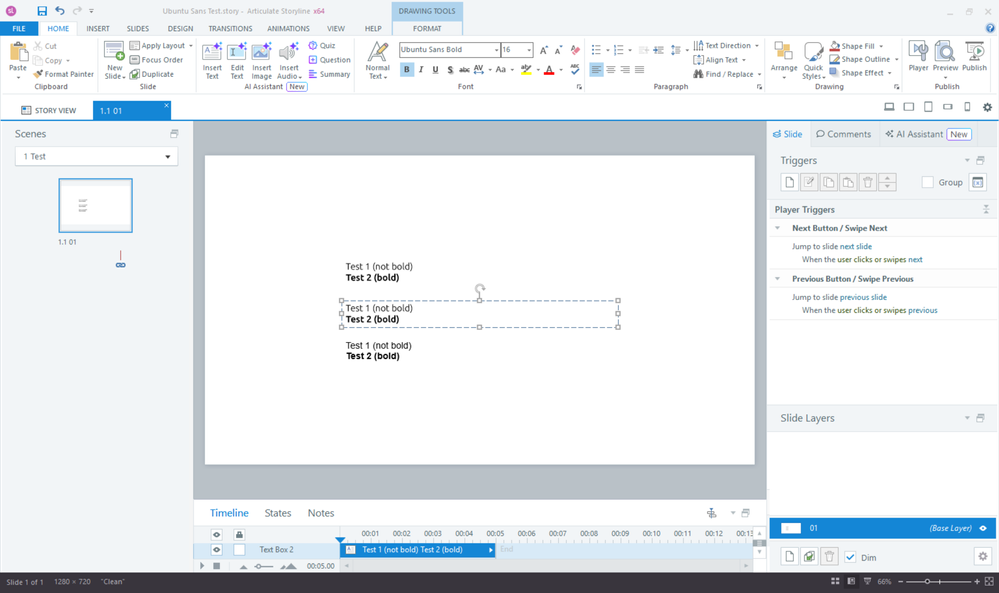The width and height of the screenshot is (999, 593).
Task: Click Decrease Font Size icon
Action: click(558, 50)
